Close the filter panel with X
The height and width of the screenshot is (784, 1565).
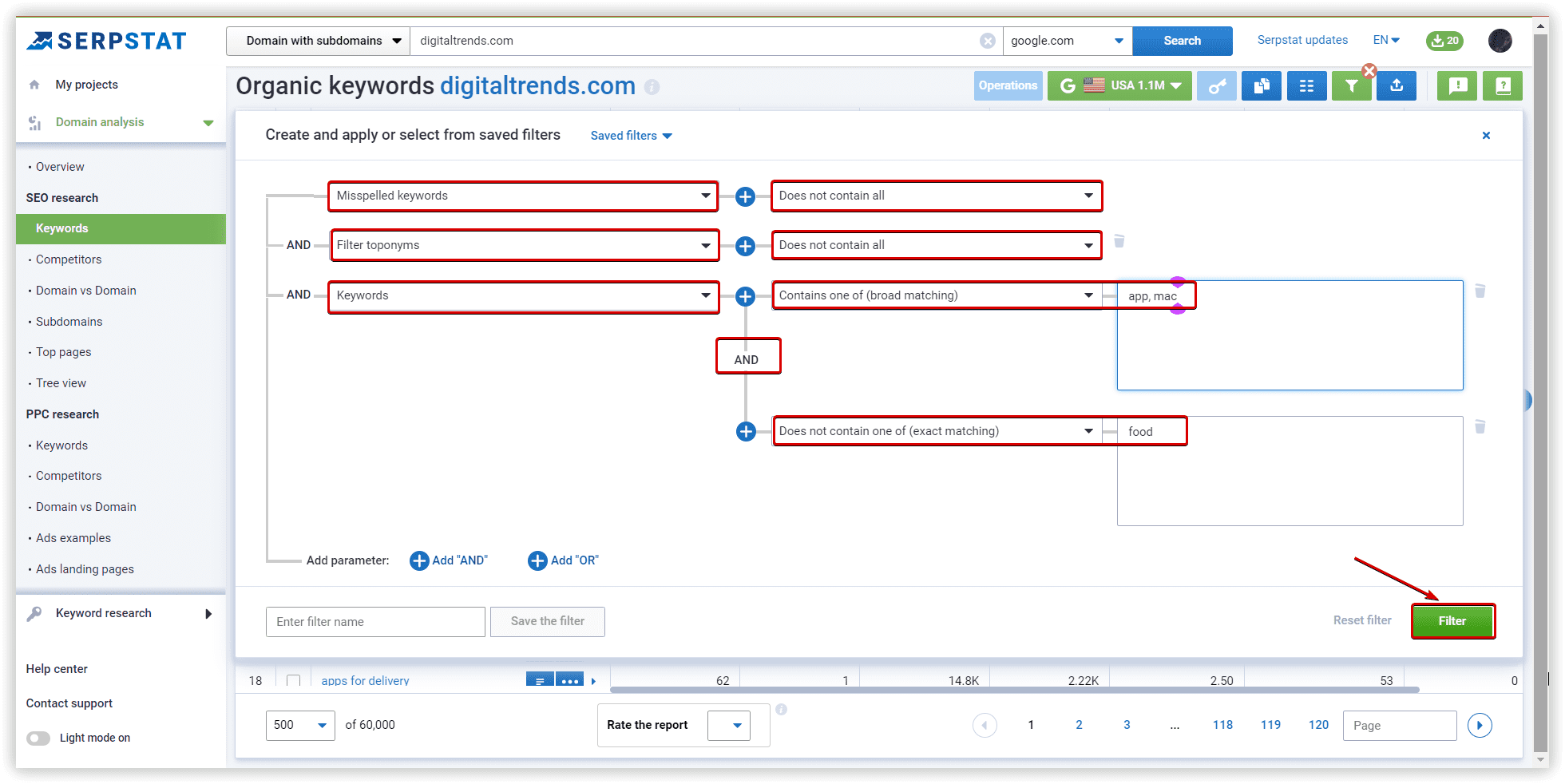coord(1486,136)
